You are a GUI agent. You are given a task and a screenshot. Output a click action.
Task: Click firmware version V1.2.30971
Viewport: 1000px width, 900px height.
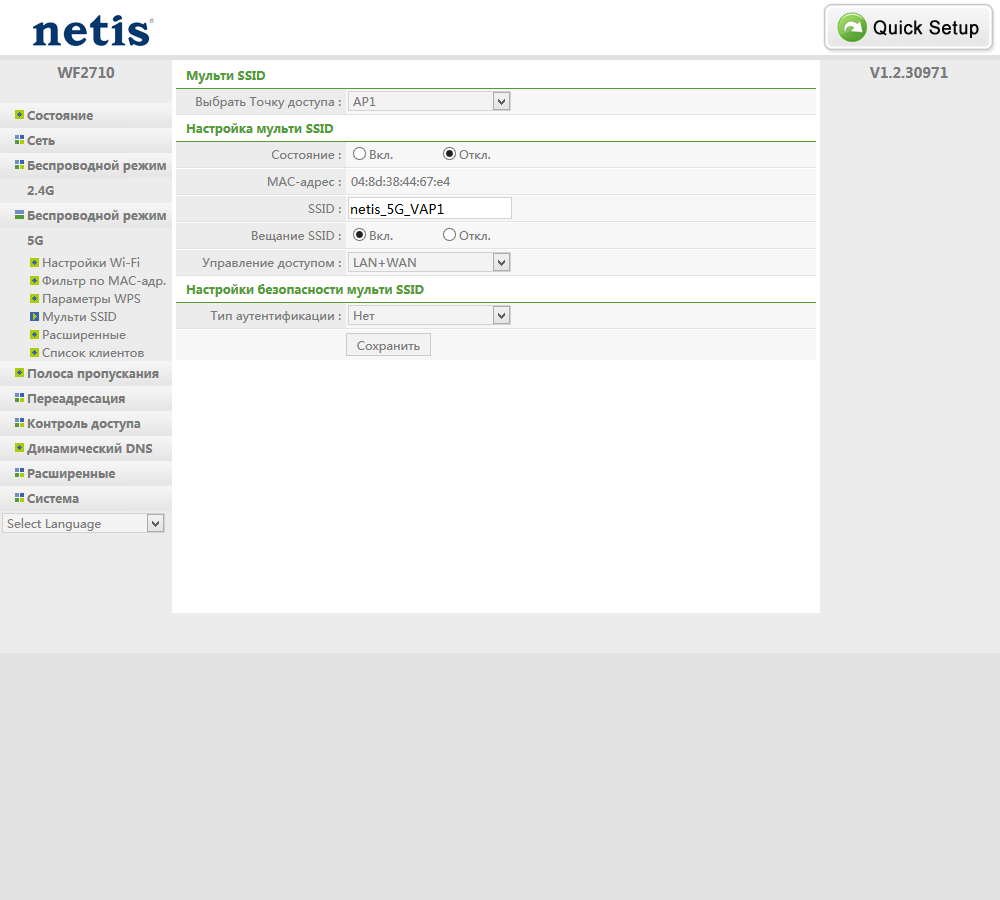(x=909, y=73)
